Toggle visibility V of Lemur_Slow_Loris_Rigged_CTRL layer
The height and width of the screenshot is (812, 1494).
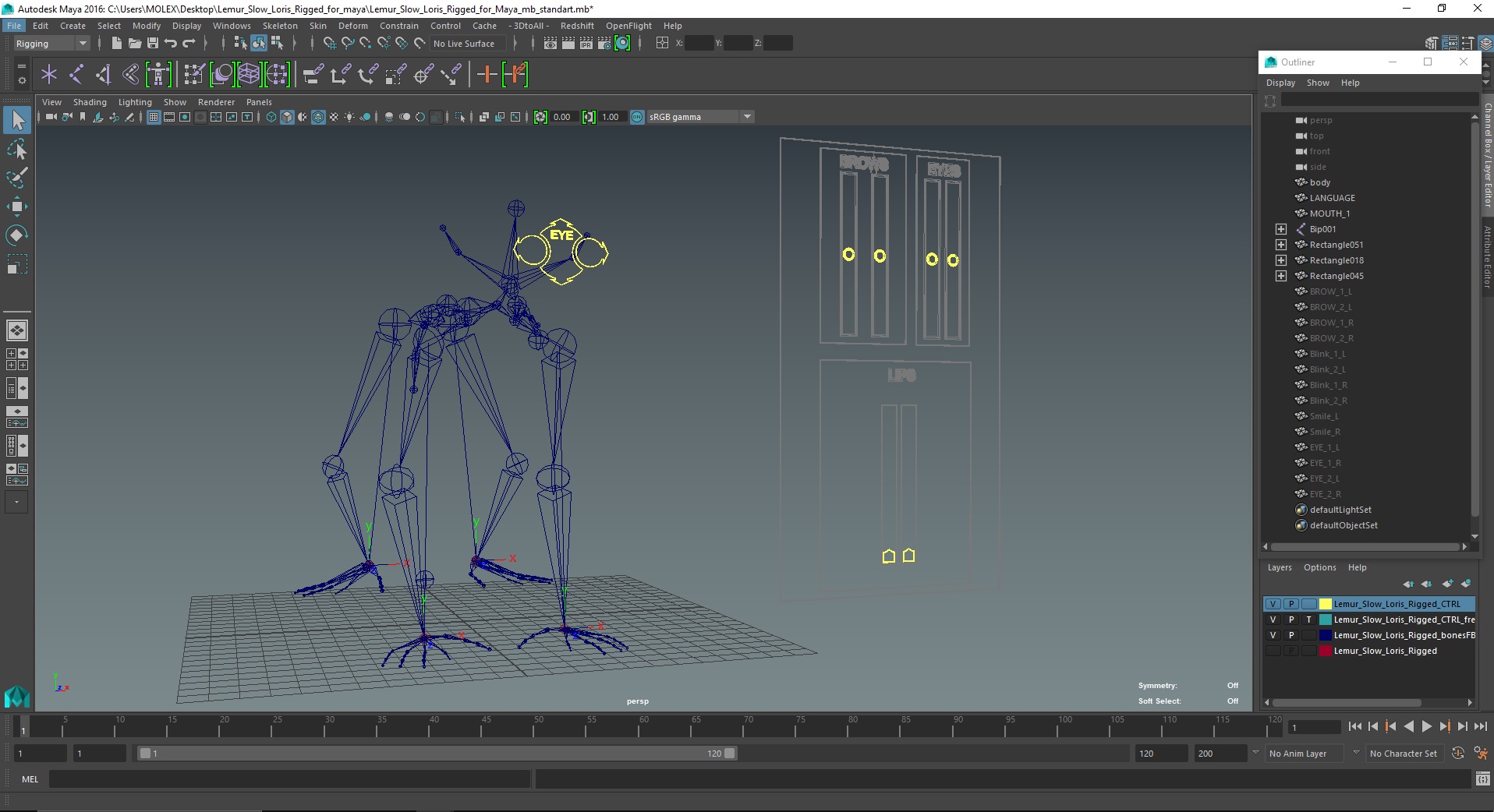[1273, 604]
